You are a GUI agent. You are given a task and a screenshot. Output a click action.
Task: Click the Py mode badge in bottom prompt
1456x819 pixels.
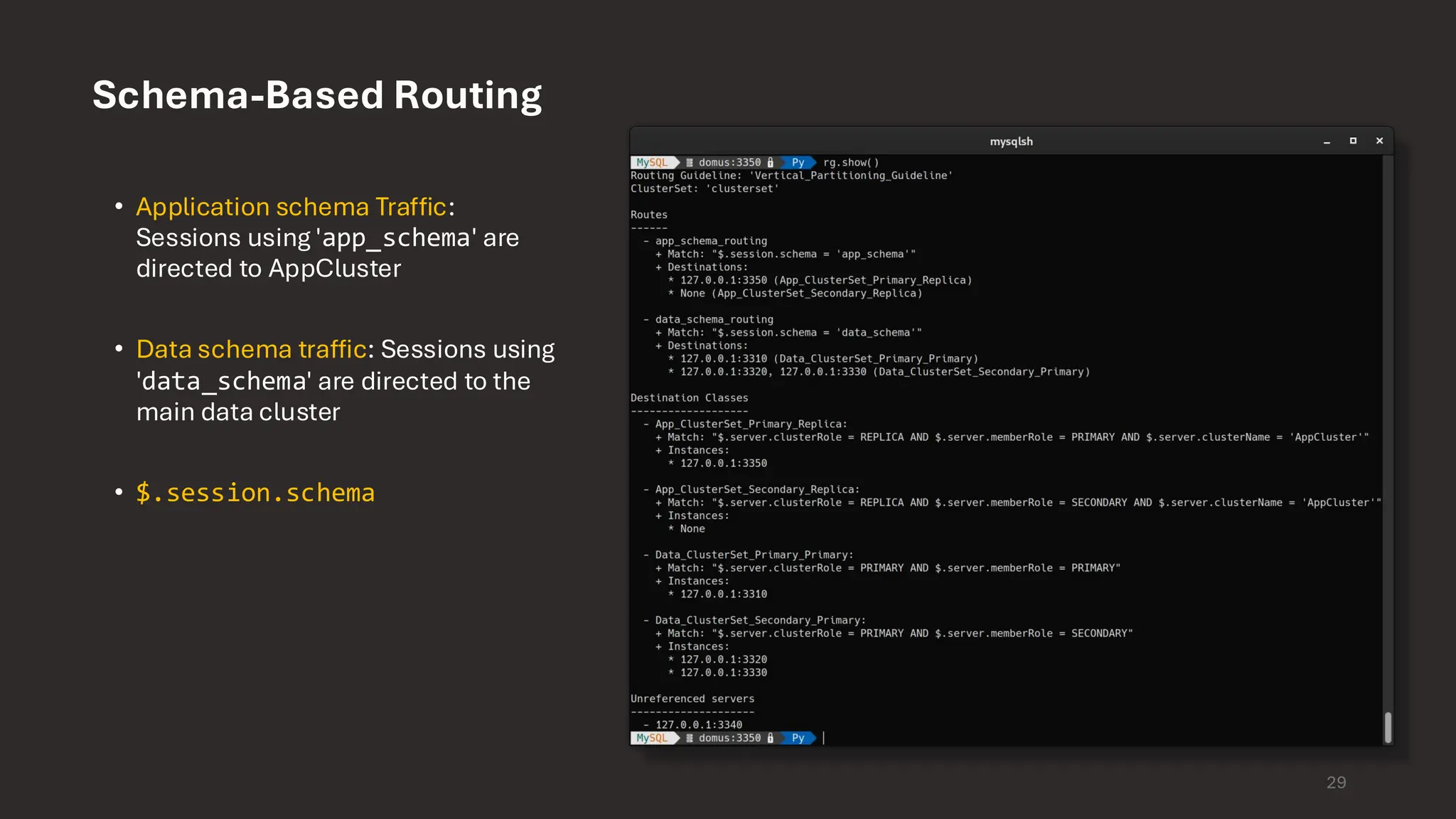tap(798, 738)
